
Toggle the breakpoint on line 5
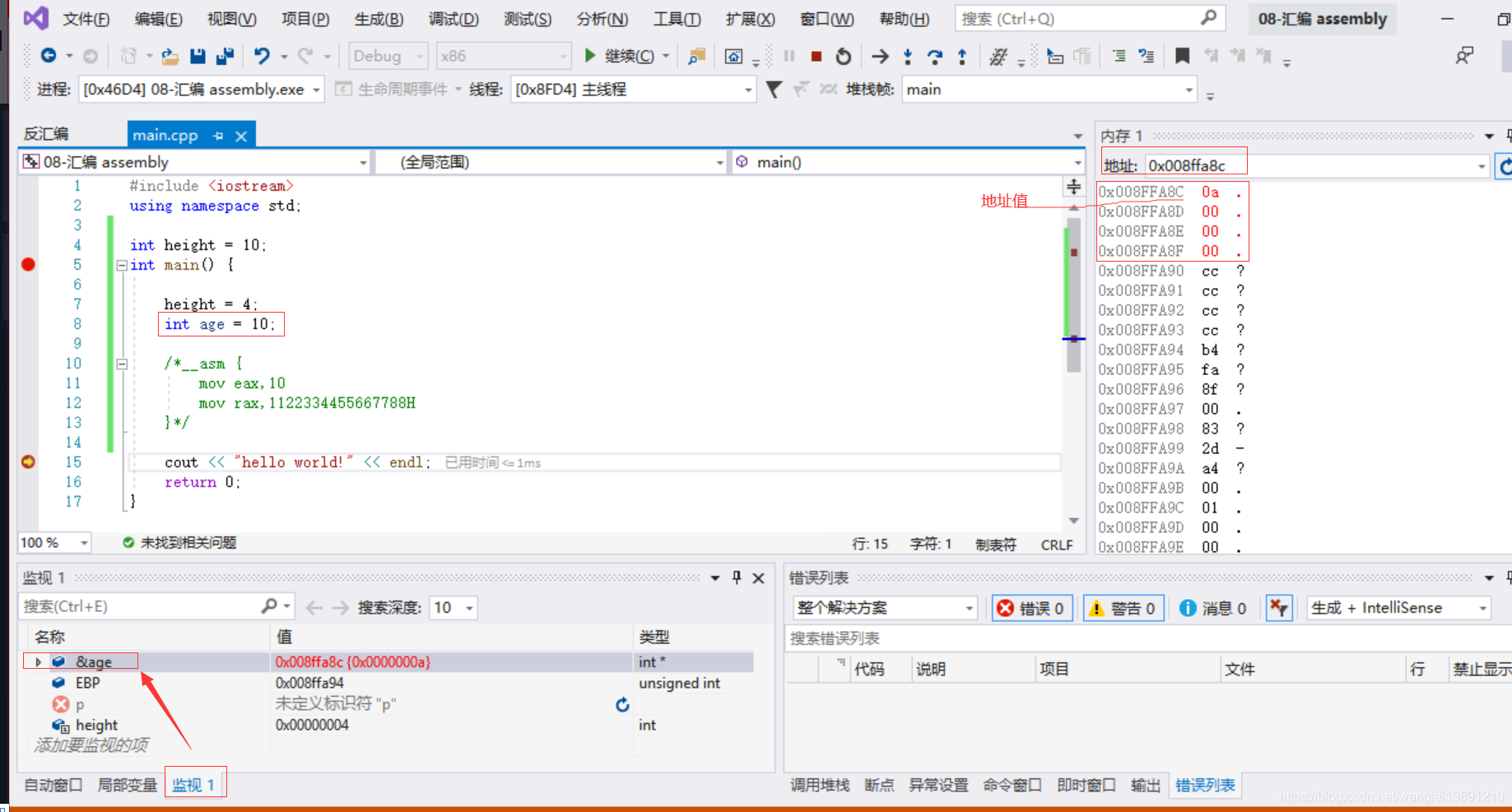pyautogui.click(x=28, y=264)
